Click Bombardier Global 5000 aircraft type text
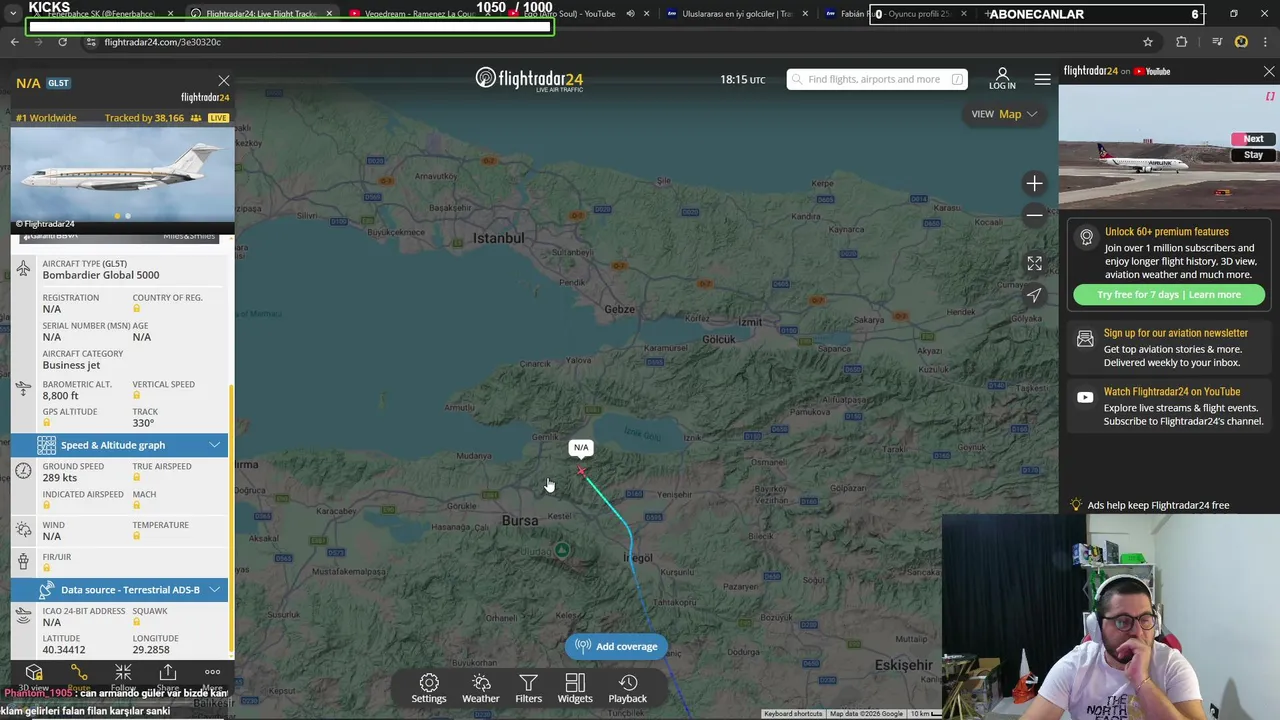Image resolution: width=1280 pixels, height=720 pixels. click(100, 275)
